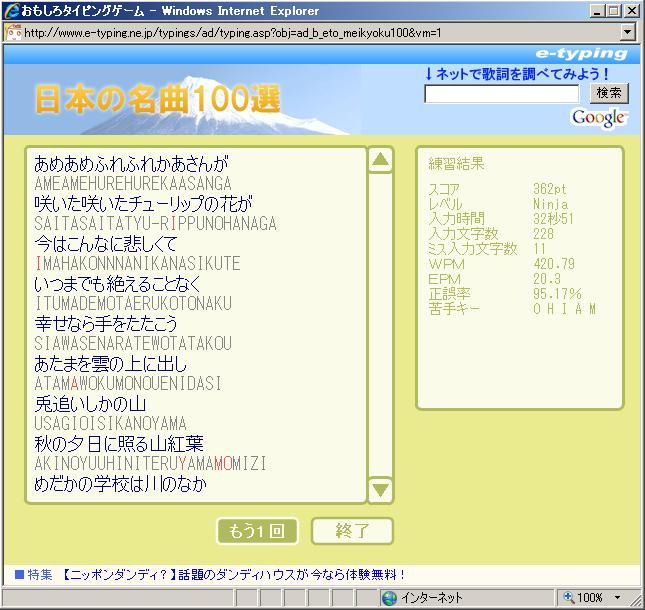Click the zoom magnifier icon in status bar
This screenshot has width=645, height=610.
pos(568,597)
